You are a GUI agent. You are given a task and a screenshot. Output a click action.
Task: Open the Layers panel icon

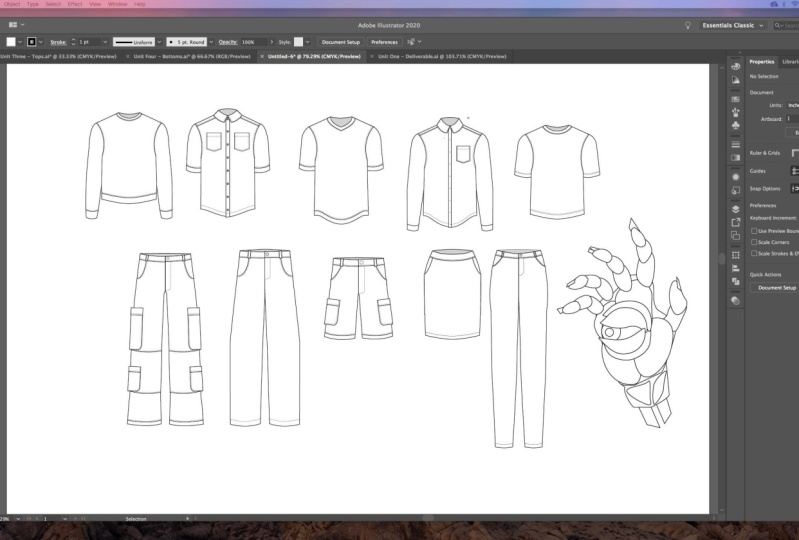735,209
